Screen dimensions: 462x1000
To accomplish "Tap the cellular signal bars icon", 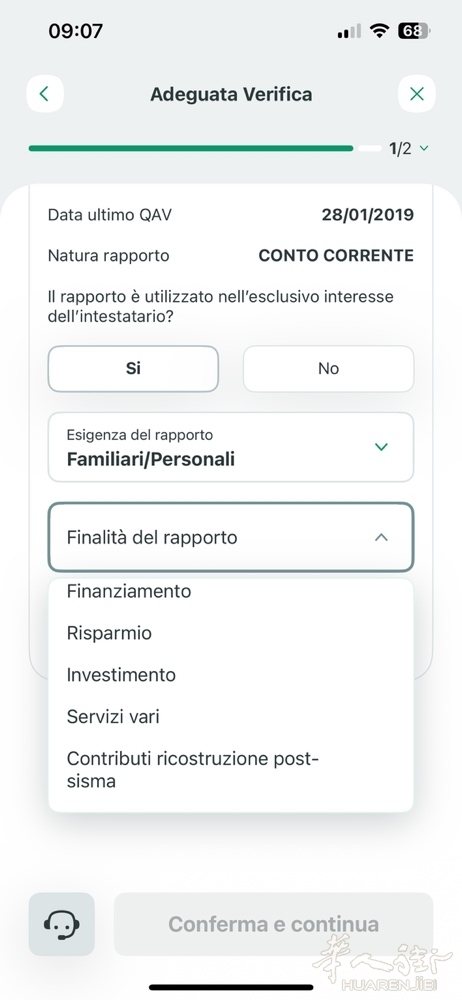I will pyautogui.click(x=348, y=31).
